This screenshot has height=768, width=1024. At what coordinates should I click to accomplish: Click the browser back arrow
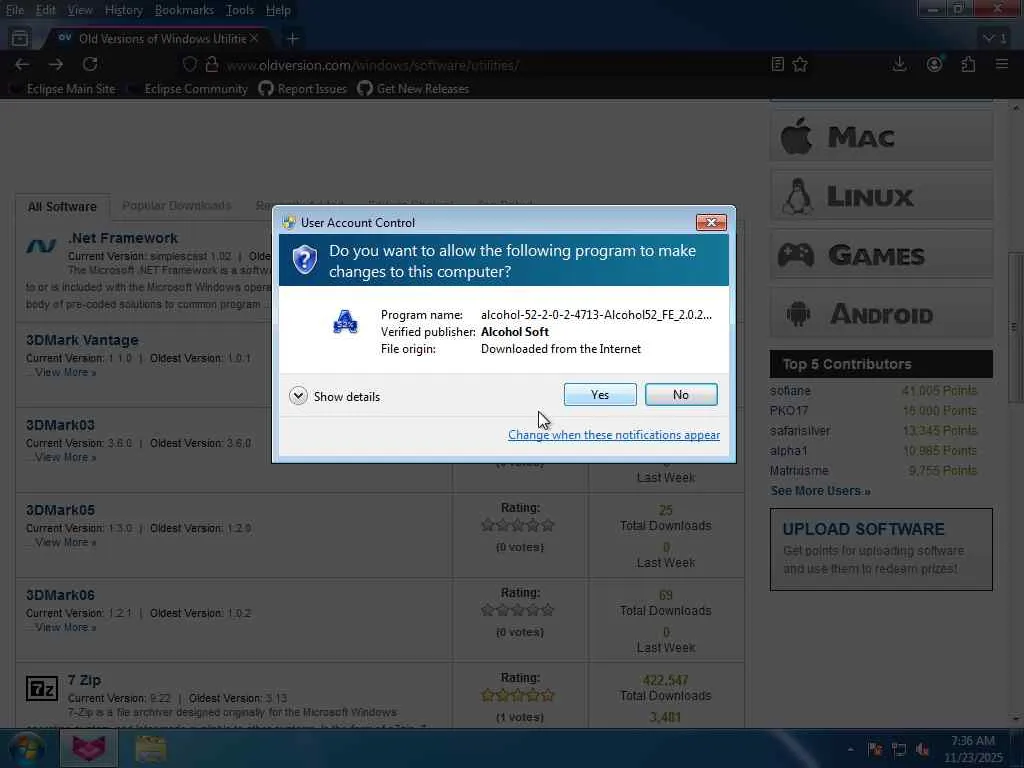[22, 64]
